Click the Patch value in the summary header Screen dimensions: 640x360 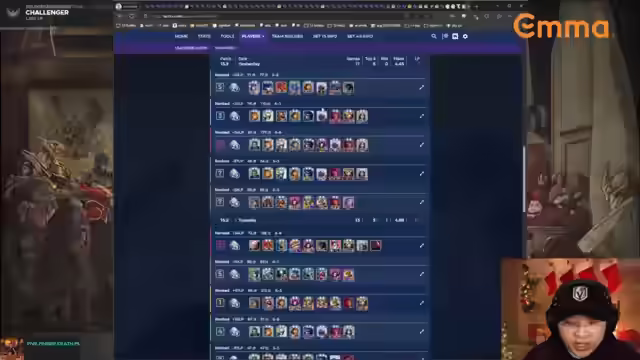tap(225, 64)
